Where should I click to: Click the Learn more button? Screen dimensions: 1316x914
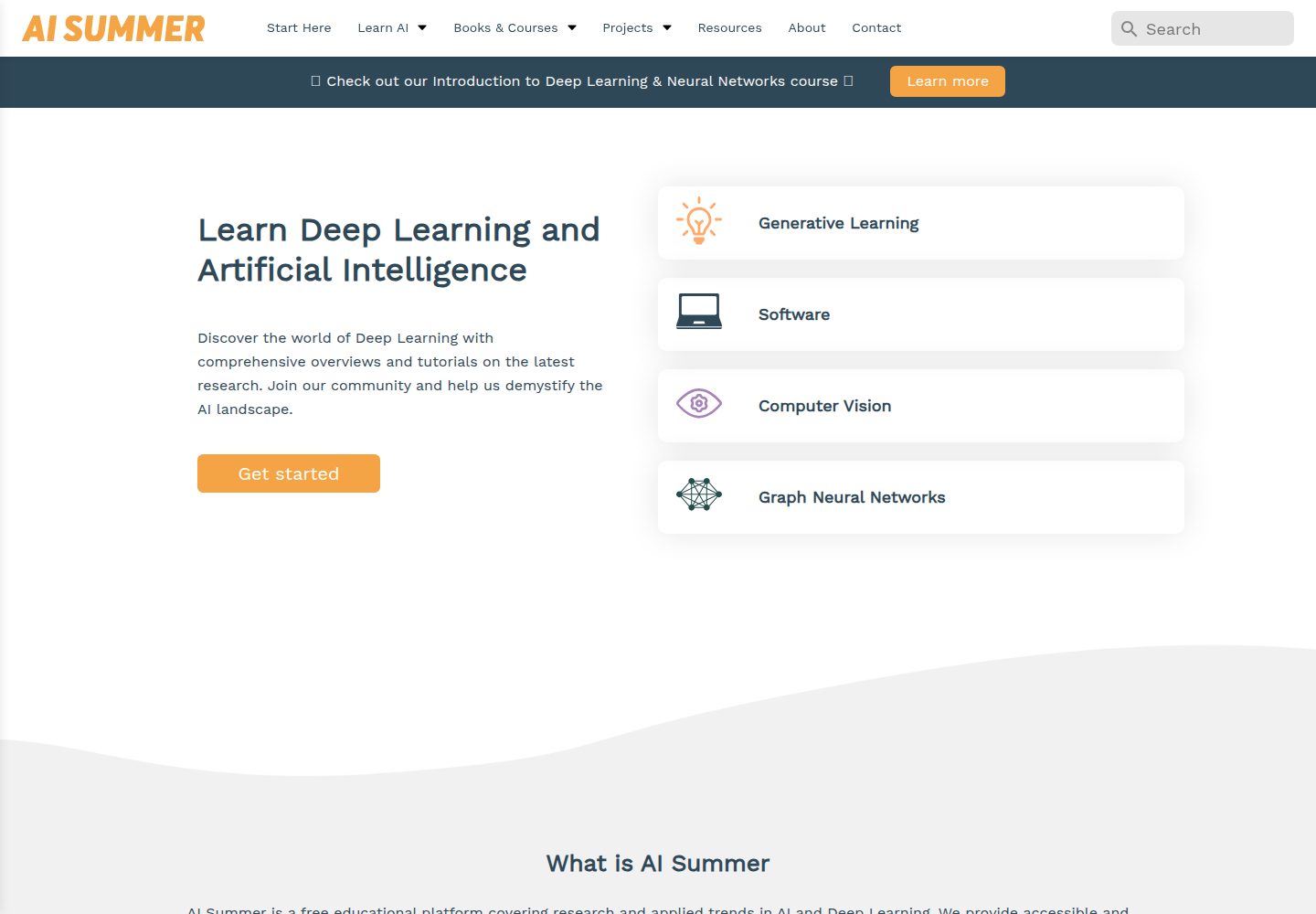pos(948,81)
